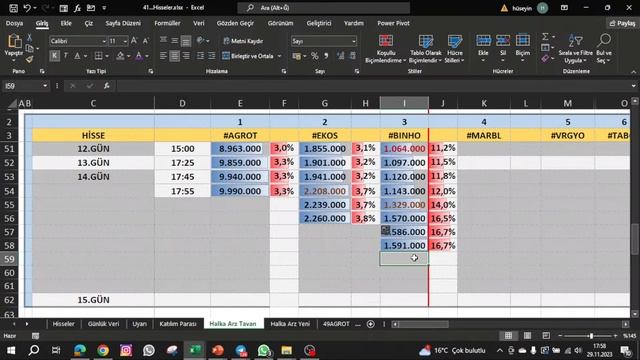Click the Page Layout view icon
This screenshot has width=640, height=360.
527,336
